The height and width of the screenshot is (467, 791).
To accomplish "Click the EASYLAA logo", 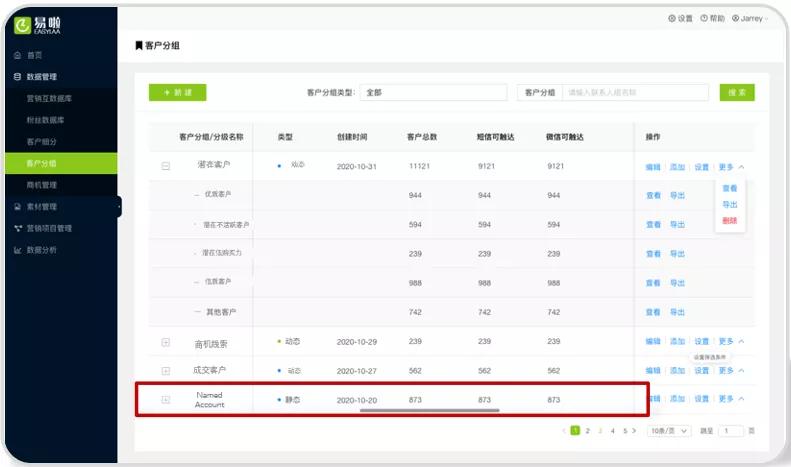I will [x=37, y=25].
